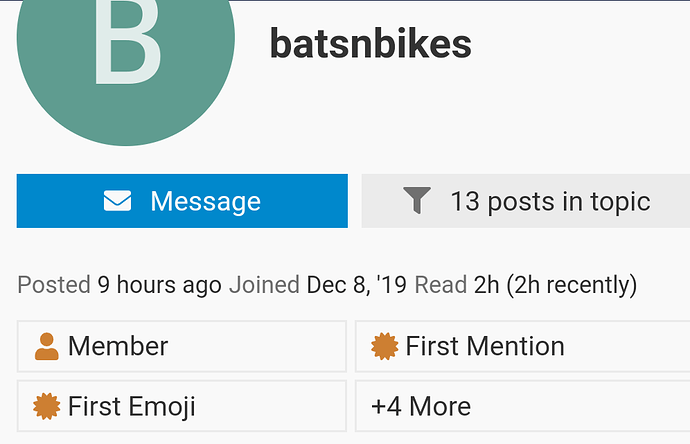Image resolution: width=690 pixels, height=444 pixels.
Task: Click the Dec 8, '19 join date
Action: click(357, 285)
